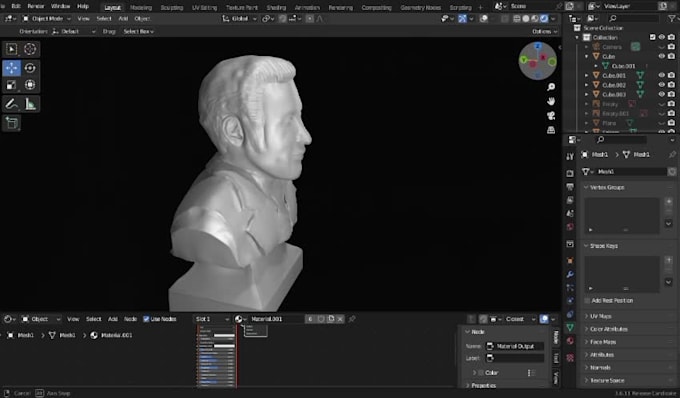The width and height of the screenshot is (680, 398).
Task: Open the Output properties tab
Action: (x=570, y=187)
